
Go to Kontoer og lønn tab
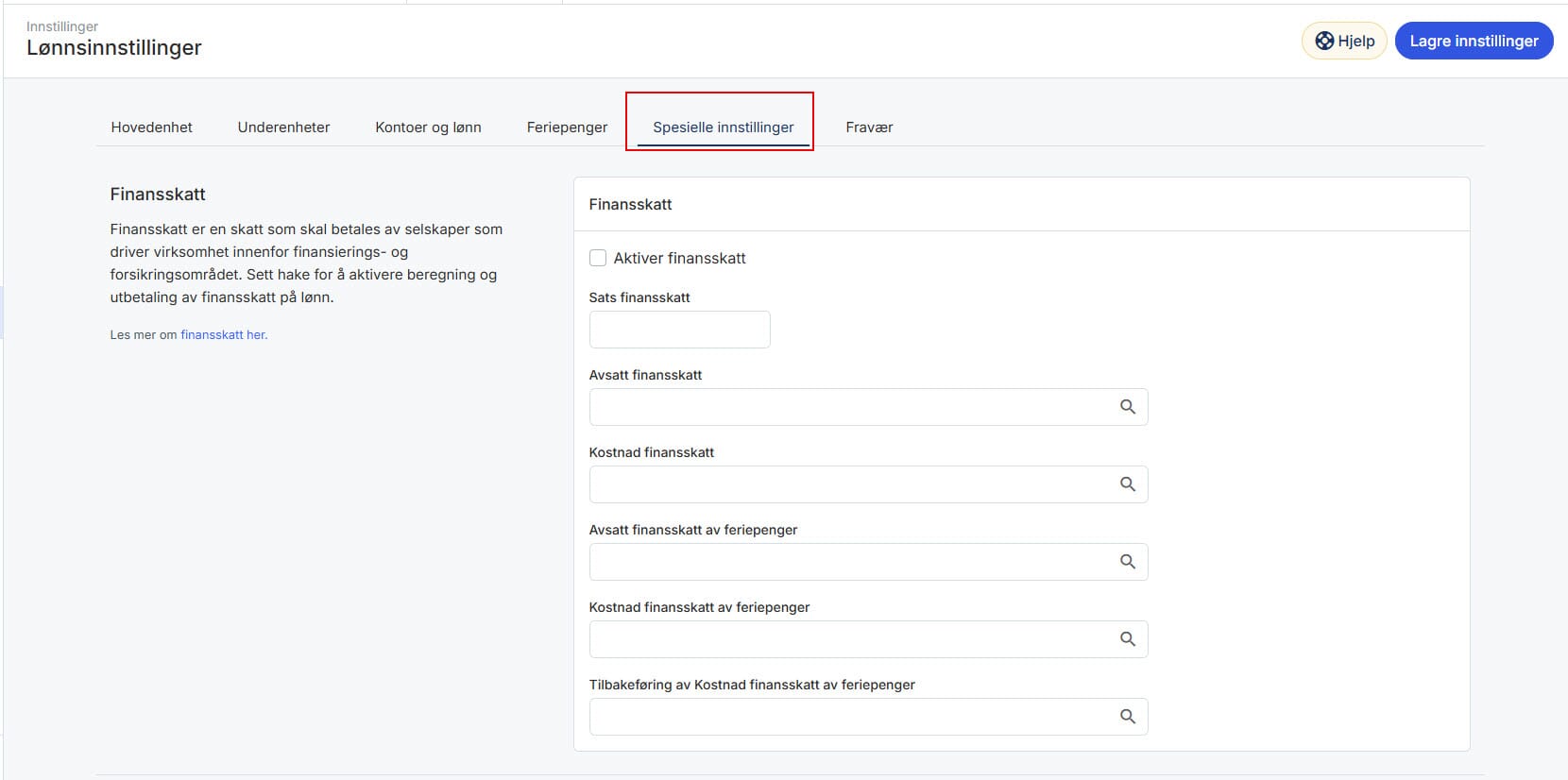[x=428, y=127]
